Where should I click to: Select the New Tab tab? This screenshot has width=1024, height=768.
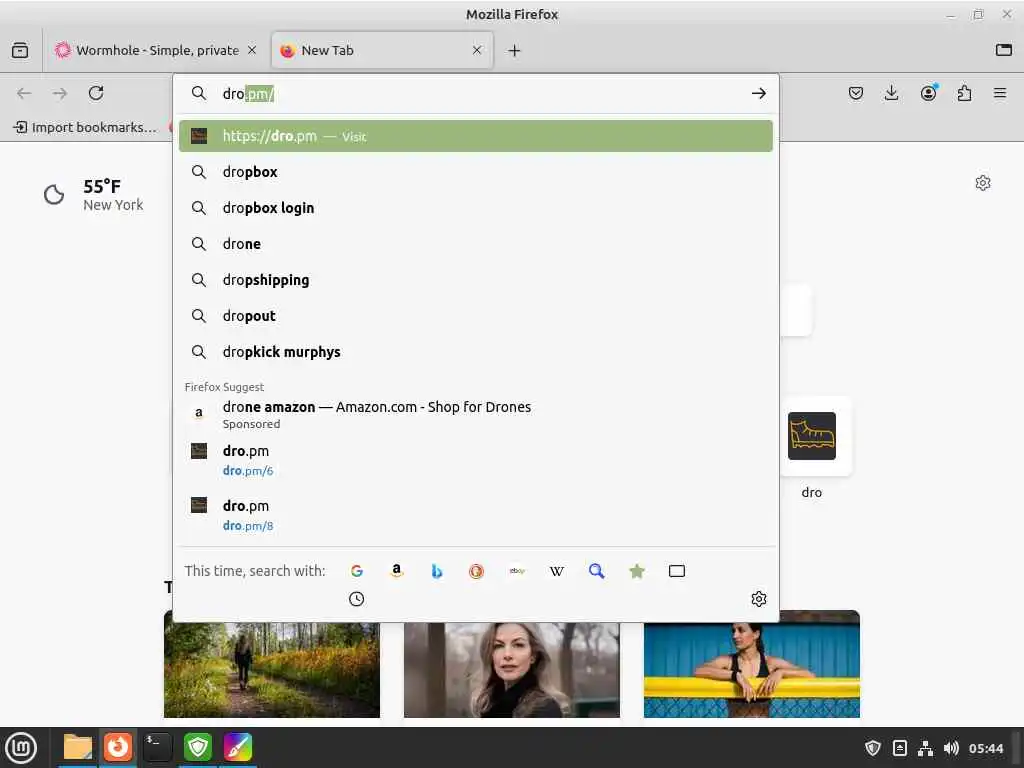click(382, 50)
